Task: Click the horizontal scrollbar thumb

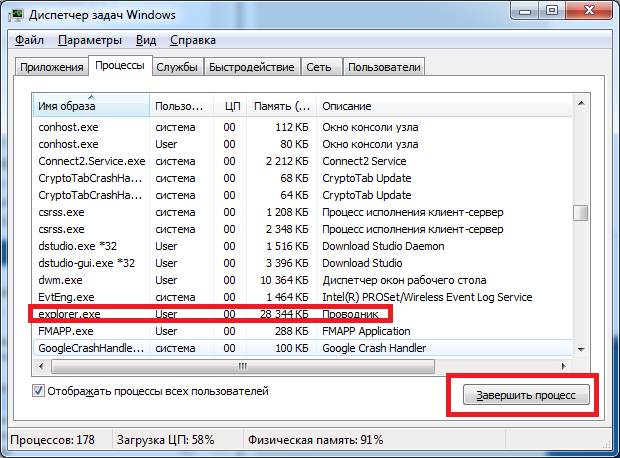Action: (243, 366)
